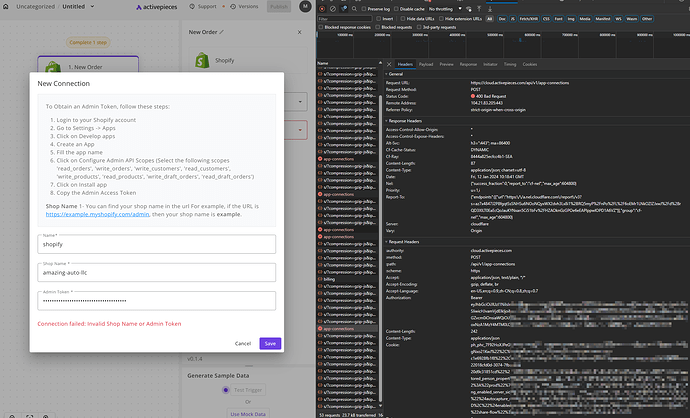Save the new Shopify connection
The width and height of the screenshot is (690, 418).
click(x=270, y=344)
